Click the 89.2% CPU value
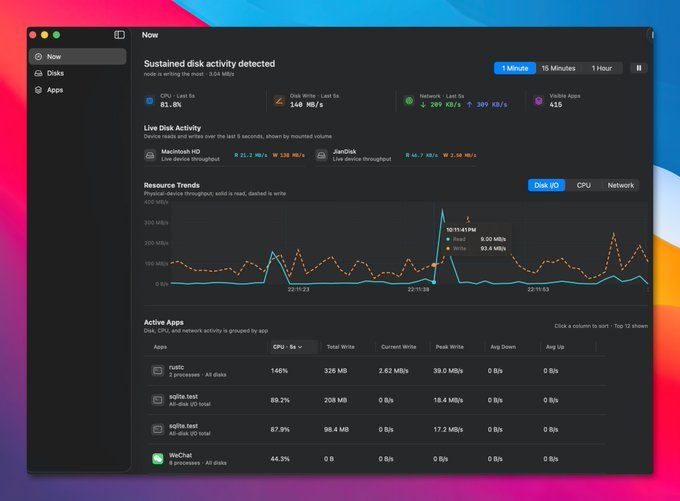This screenshot has width=680, height=501. 280,400
